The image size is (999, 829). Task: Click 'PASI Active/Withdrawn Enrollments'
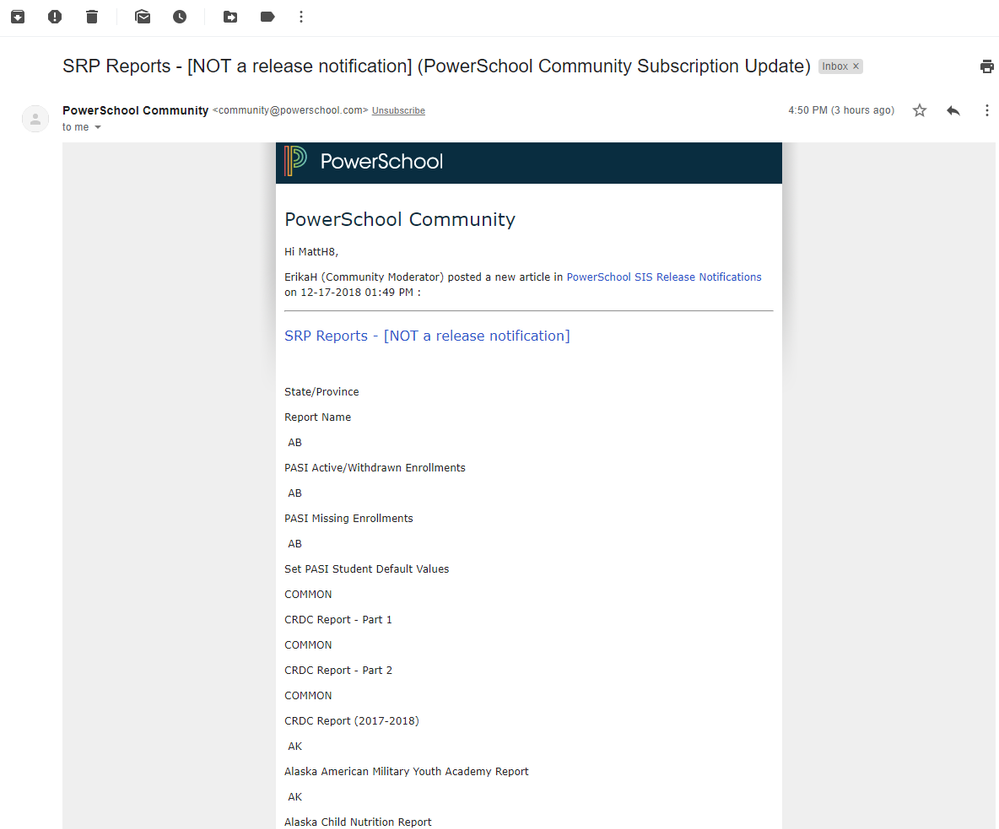click(x=375, y=468)
